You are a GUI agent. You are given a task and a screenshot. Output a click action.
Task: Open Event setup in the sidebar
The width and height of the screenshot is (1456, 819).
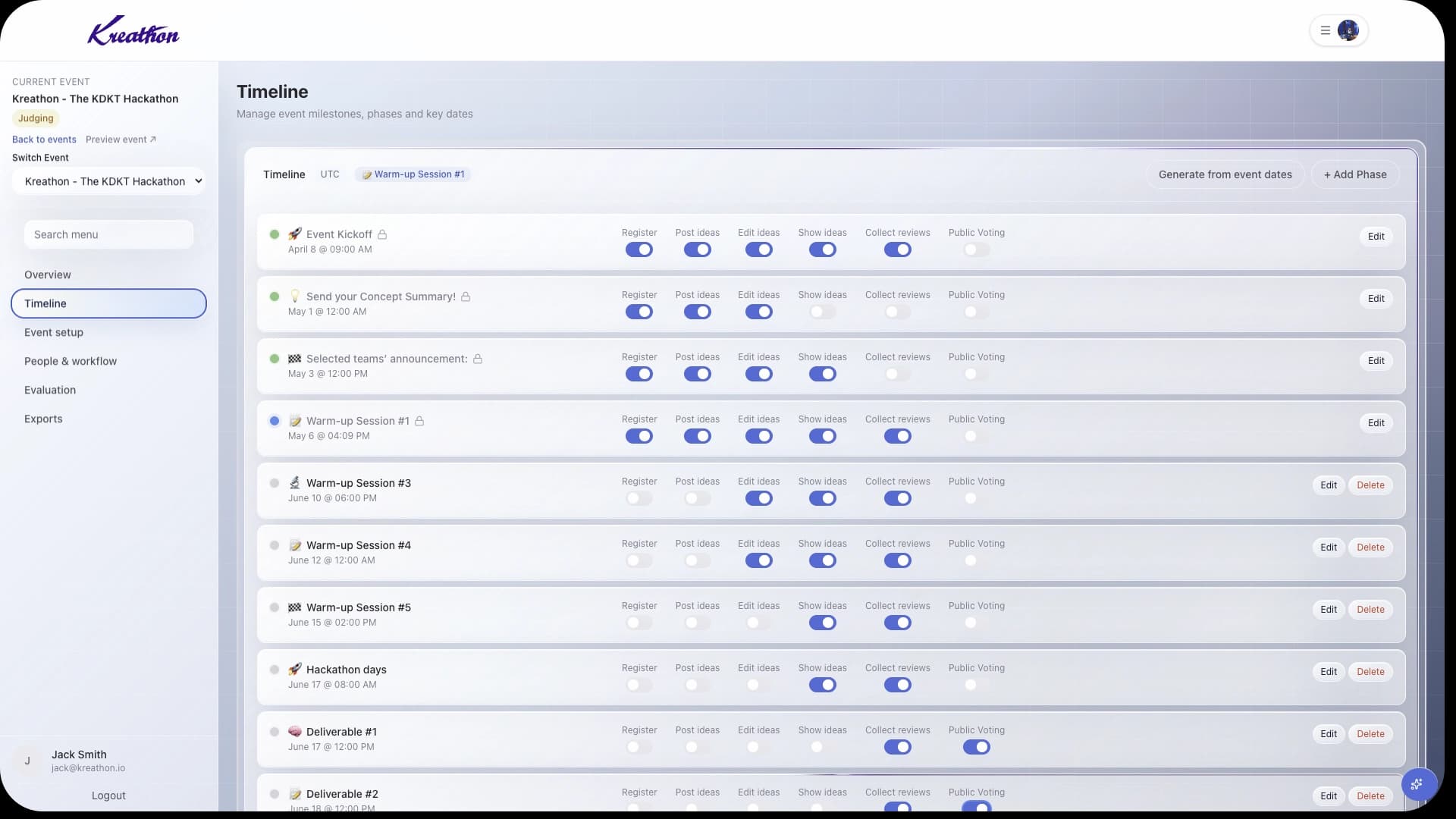click(108, 332)
